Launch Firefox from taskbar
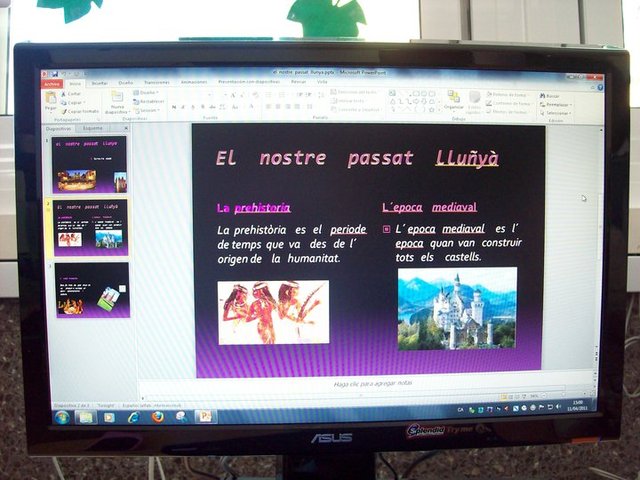This screenshot has width=640, height=480. (x=157, y=417)
